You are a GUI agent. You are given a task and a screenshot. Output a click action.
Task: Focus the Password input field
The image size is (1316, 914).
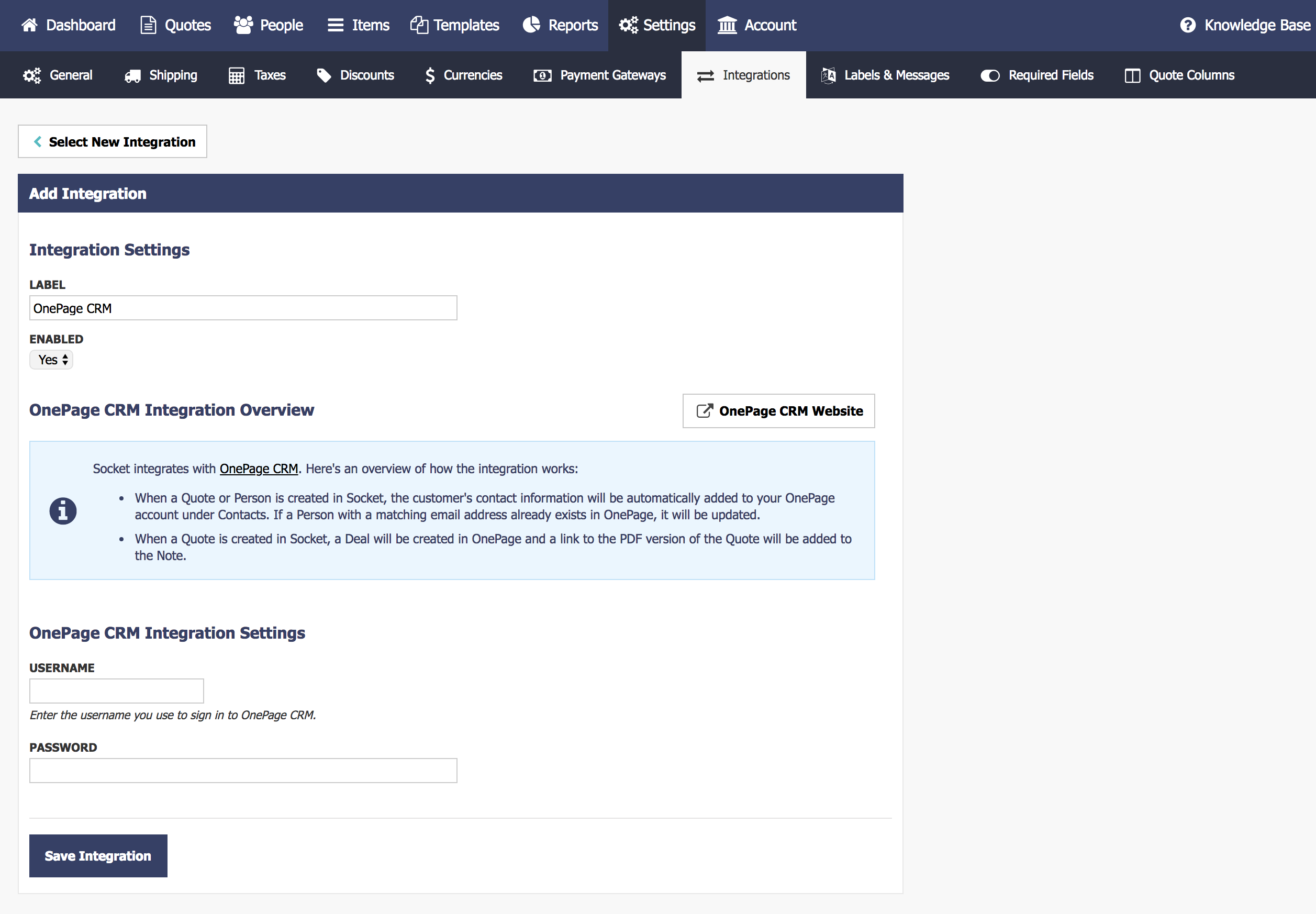click(243, 770)
